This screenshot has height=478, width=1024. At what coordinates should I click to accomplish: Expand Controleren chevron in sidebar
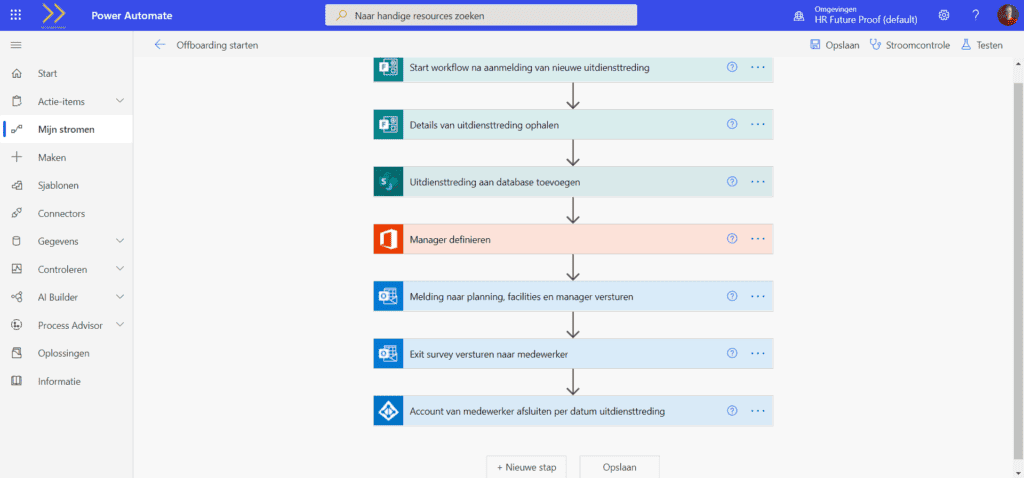[x=120, y=269]
